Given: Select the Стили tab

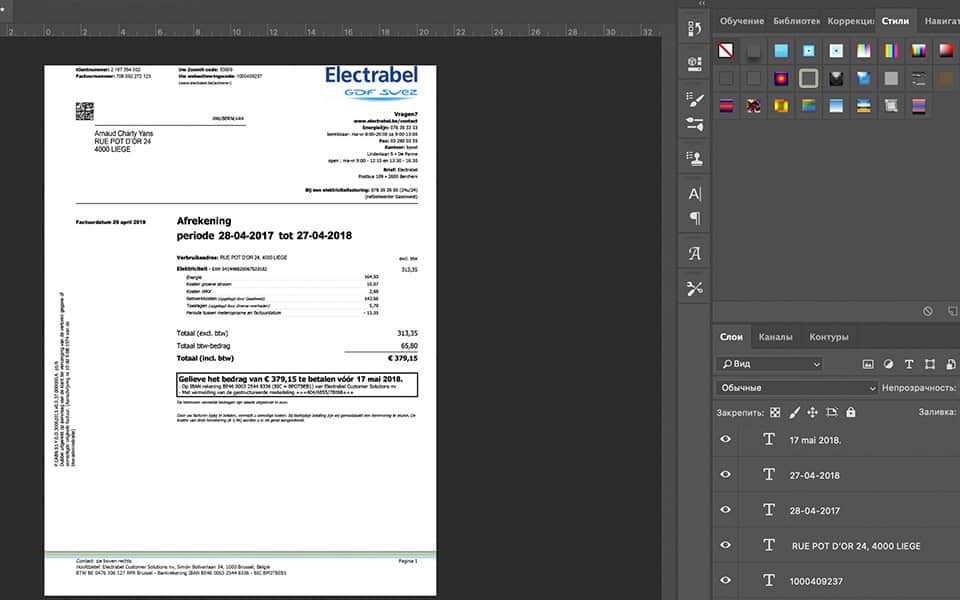Looking at the screenshot, I should tap(895, 21).
